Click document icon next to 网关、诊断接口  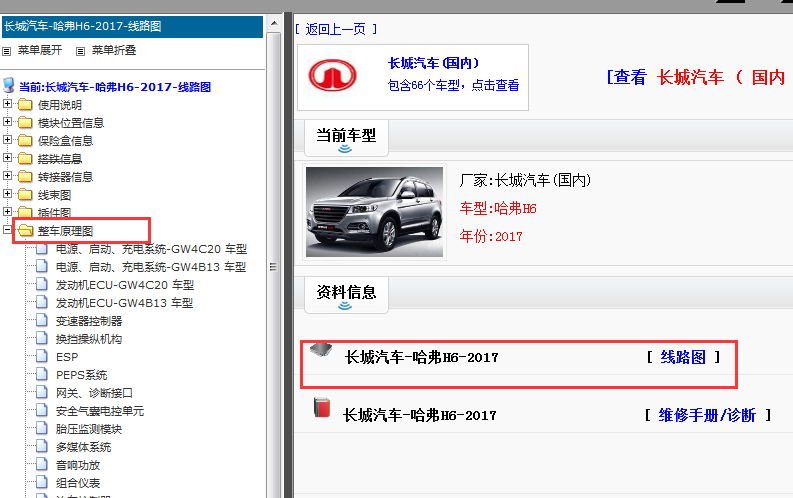point(42,392)
